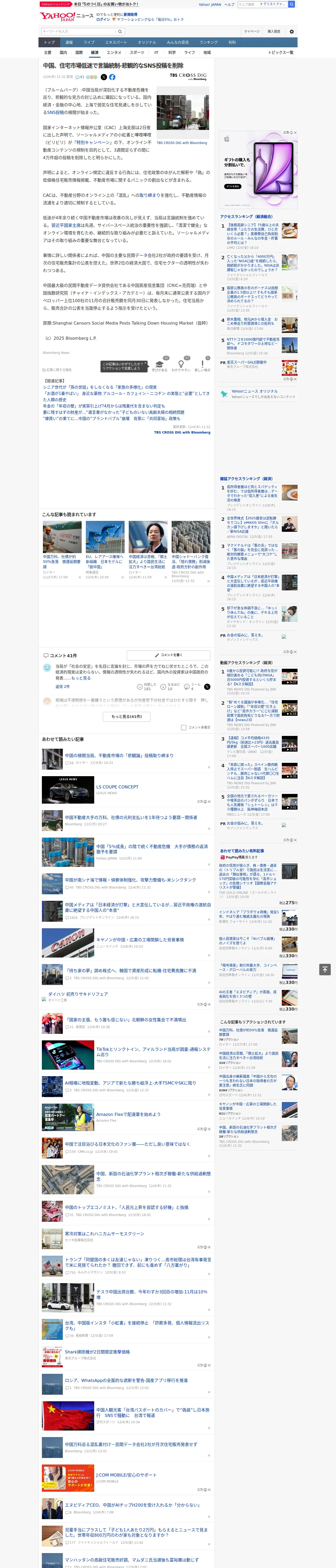Expand the first comment with もっと見る
Viewport: 336px width, 1568px height.
pyautogui.click(x=81, y=678)
